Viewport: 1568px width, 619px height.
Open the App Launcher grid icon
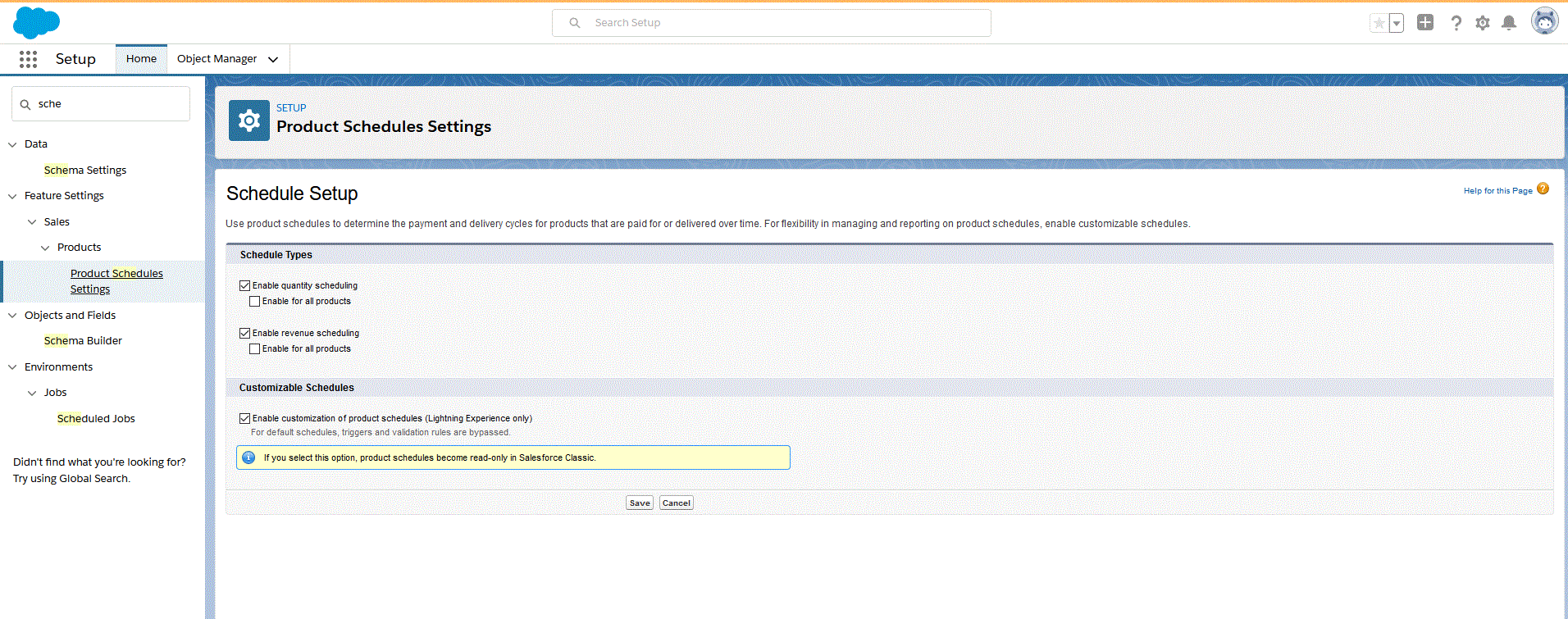tap(28, 59)
